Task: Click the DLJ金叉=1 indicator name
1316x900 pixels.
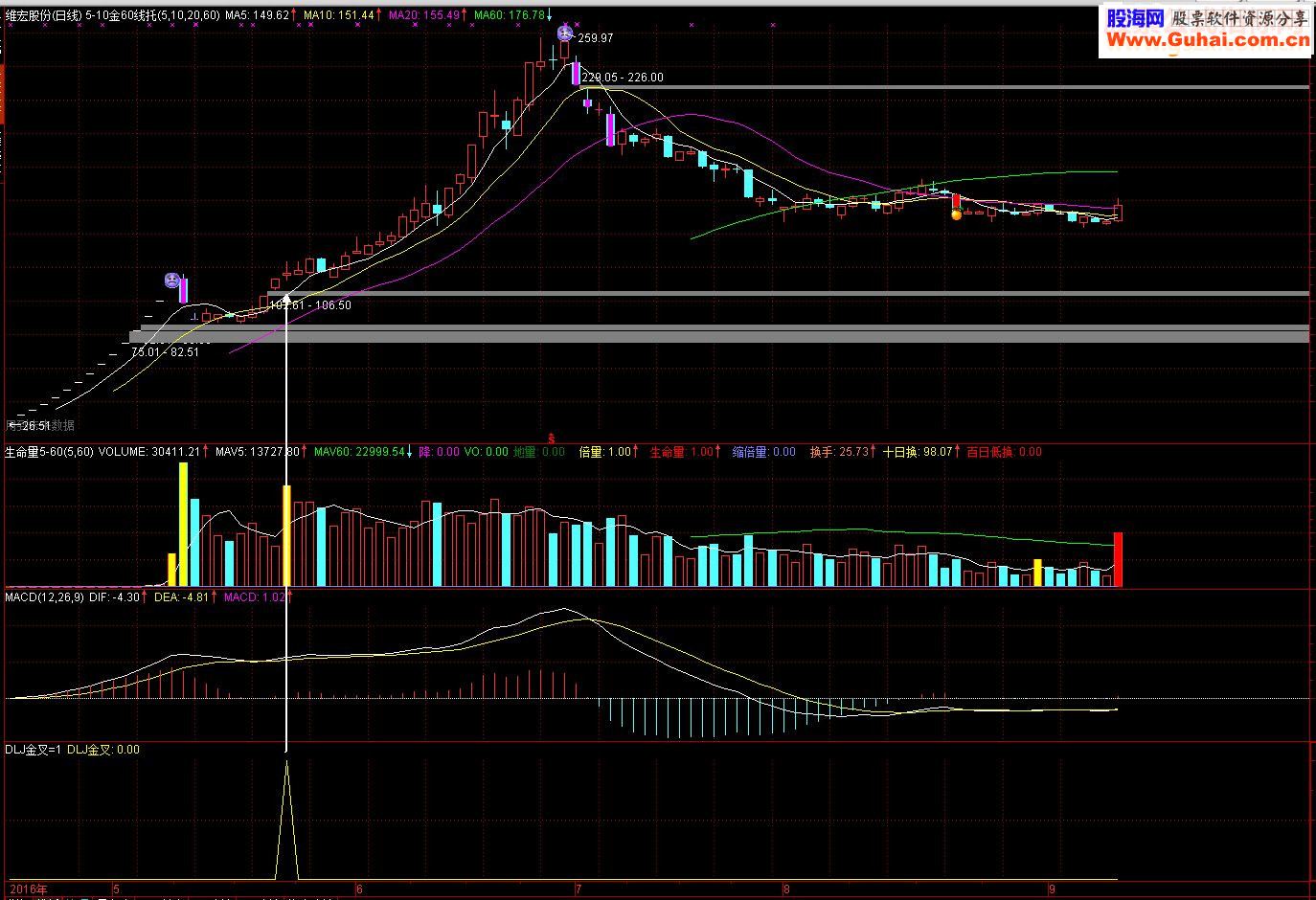Action: tap(34, 750)
